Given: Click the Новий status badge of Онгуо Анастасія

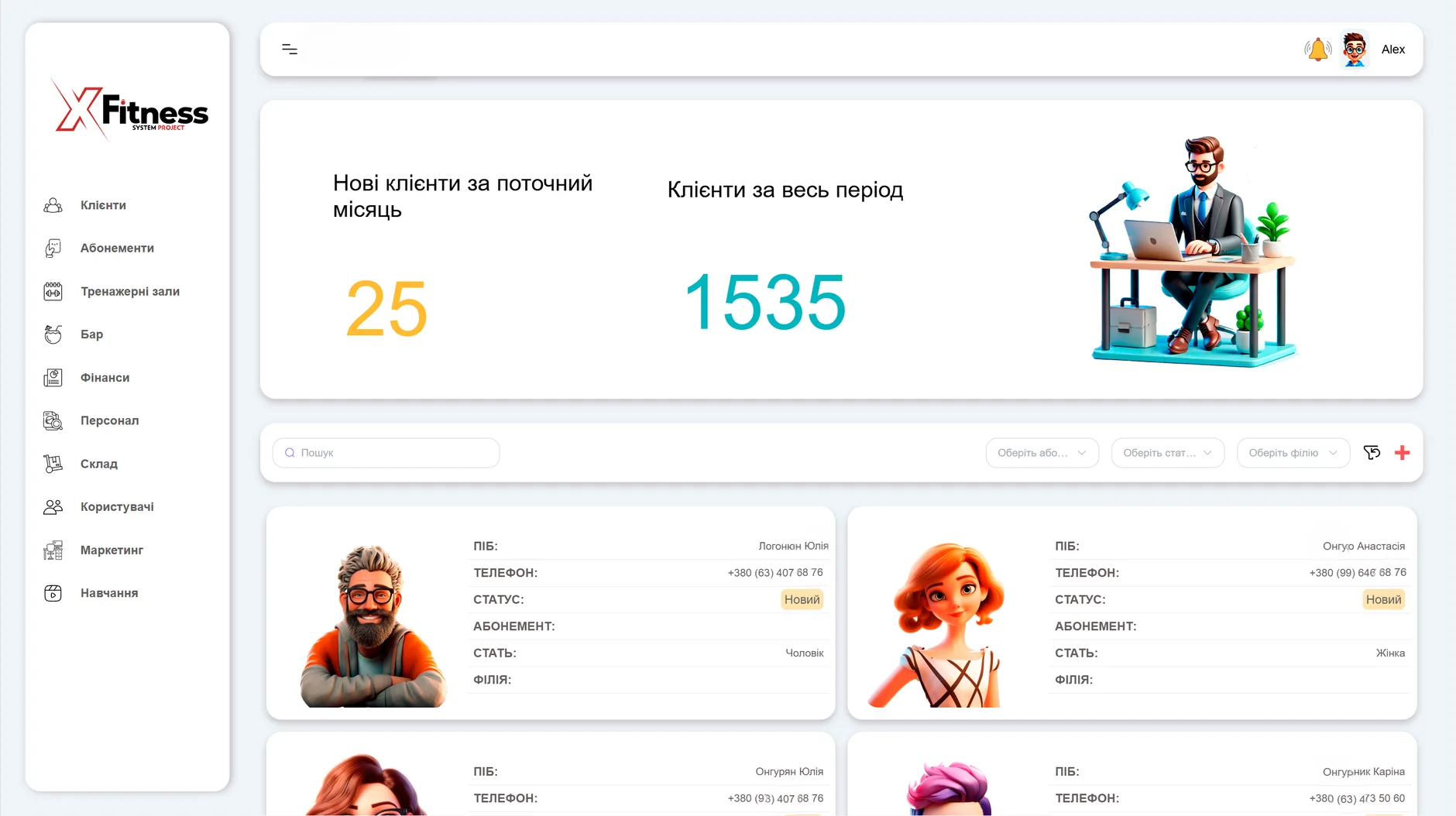Looking at the screenshot, I should click(x=1383, y=599).
